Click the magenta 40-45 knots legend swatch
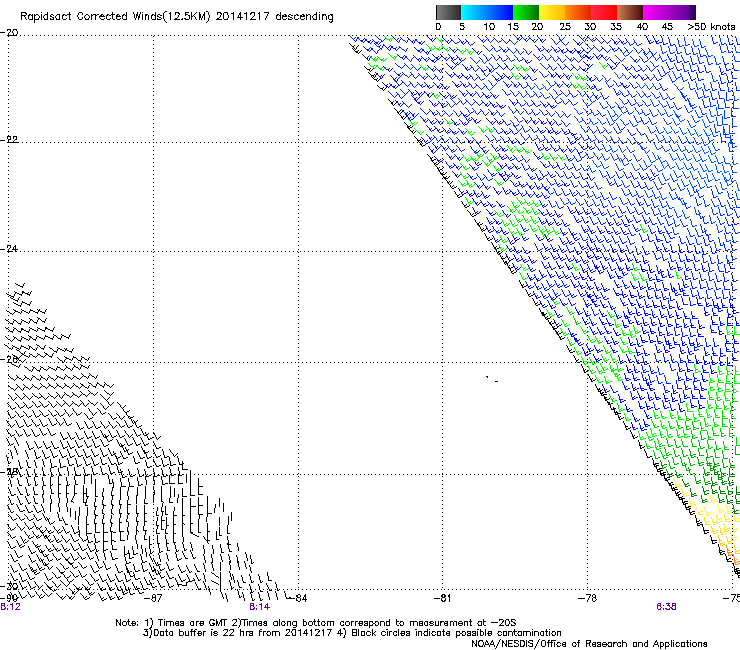The height and width of the screenshot is (650, 740). [656, 12]
